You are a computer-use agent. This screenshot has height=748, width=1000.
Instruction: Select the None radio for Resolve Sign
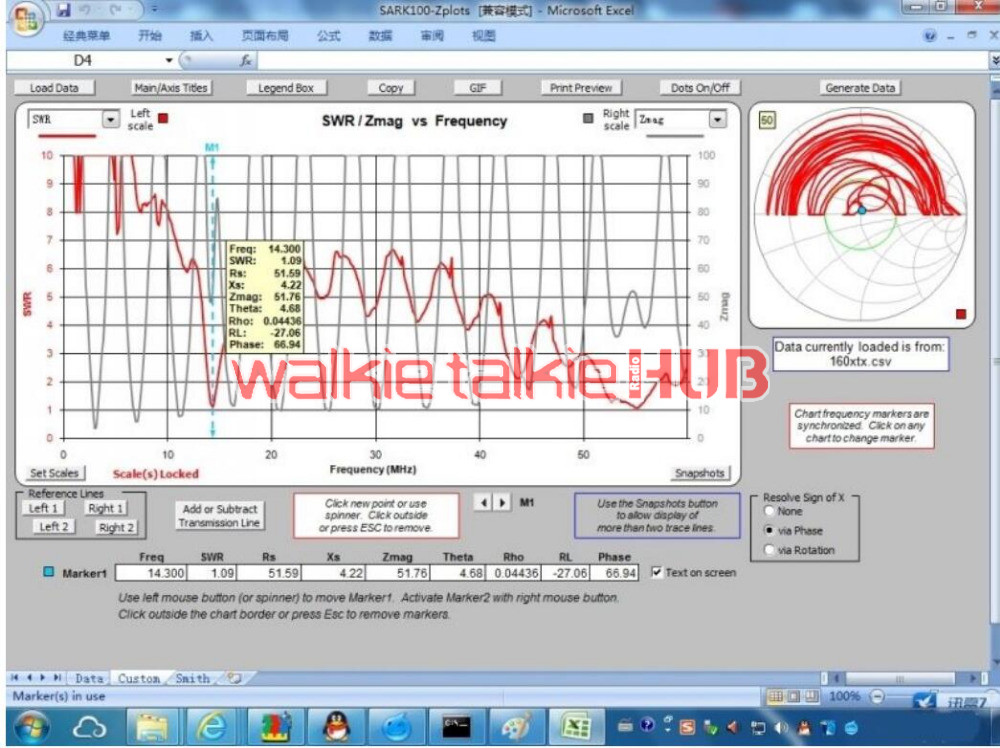coord(769,511)
